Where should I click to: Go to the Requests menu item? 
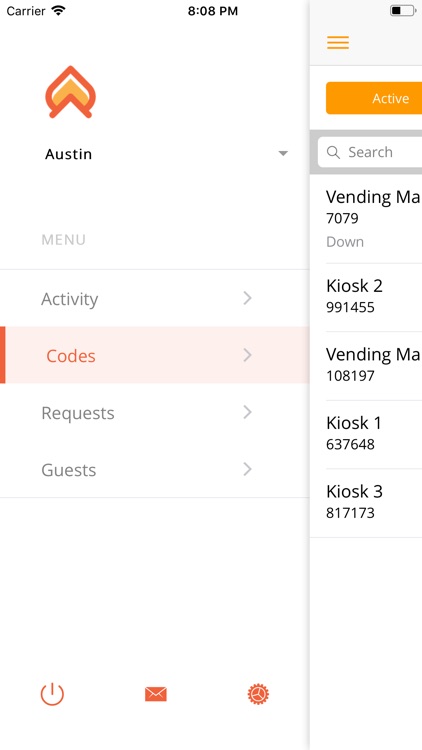point(155,412)
